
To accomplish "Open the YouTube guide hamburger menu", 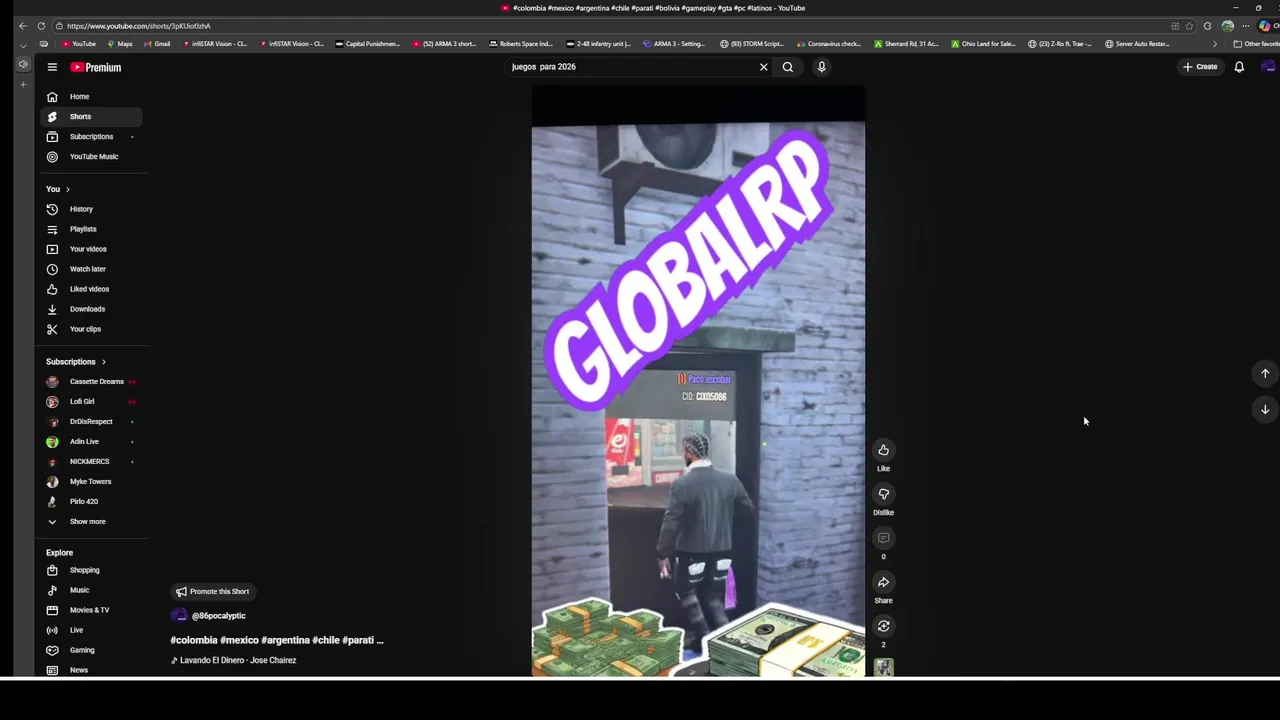I will point(52,67).
